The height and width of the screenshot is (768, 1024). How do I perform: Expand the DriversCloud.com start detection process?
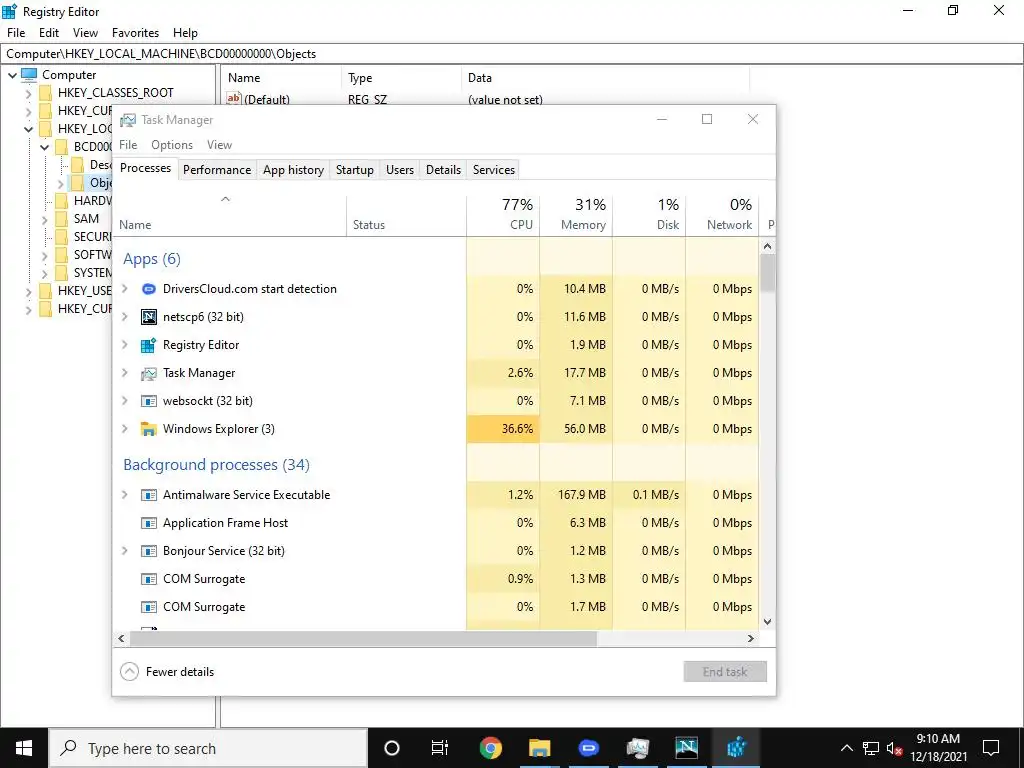(x=125, y=289)
